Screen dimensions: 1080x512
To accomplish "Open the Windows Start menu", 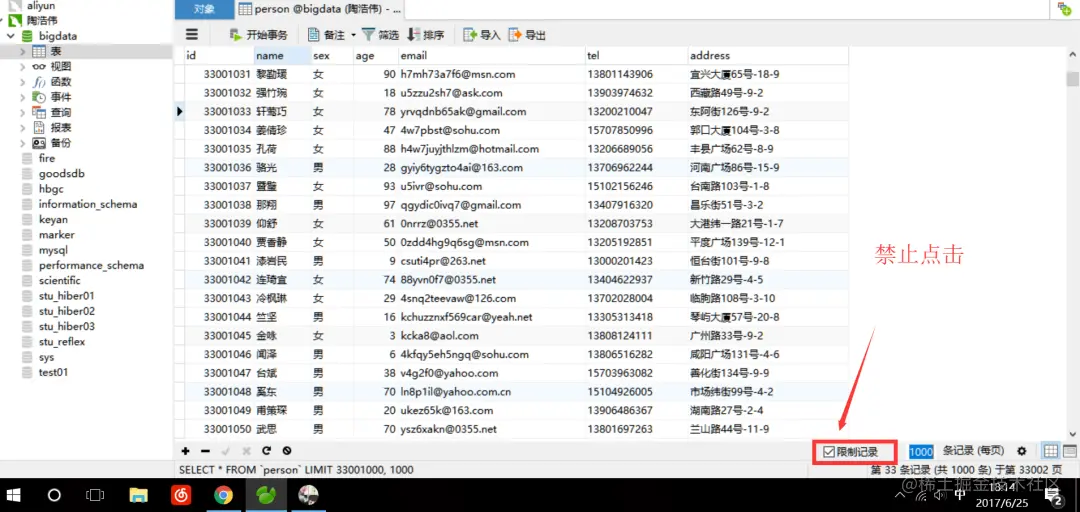I will point(14,495).
